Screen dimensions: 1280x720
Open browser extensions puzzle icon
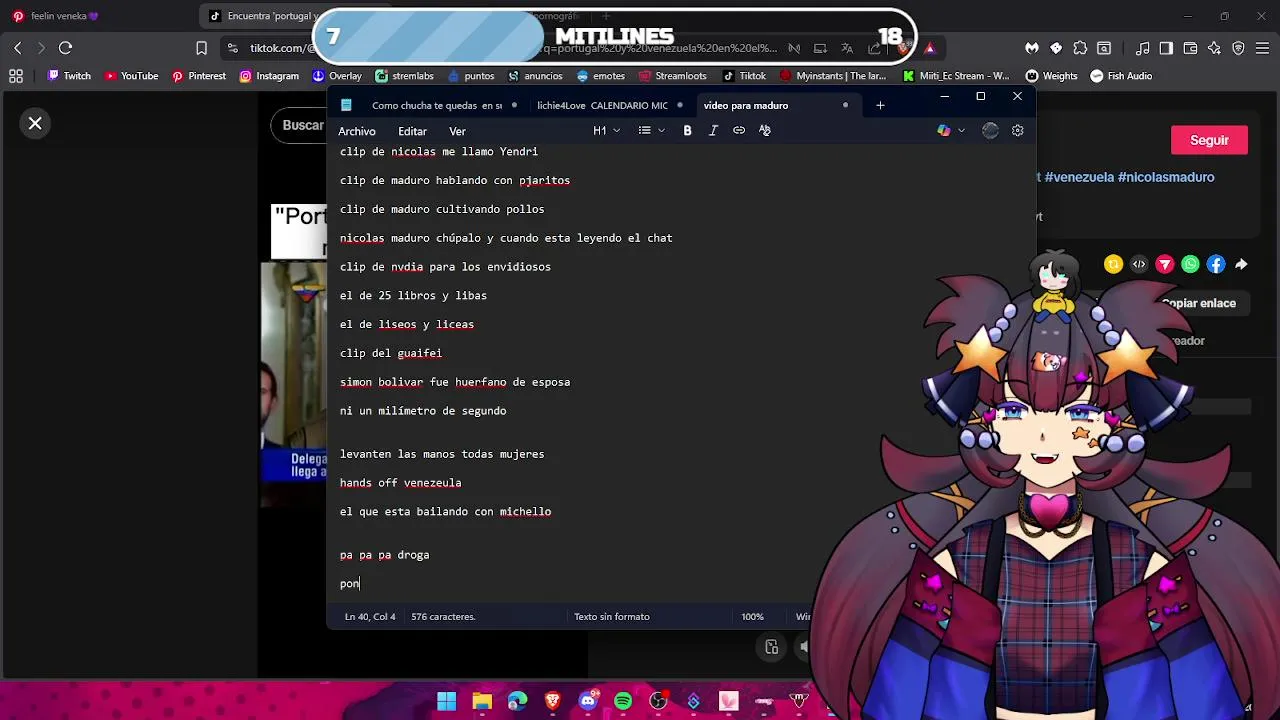[x=1080, y=48]
